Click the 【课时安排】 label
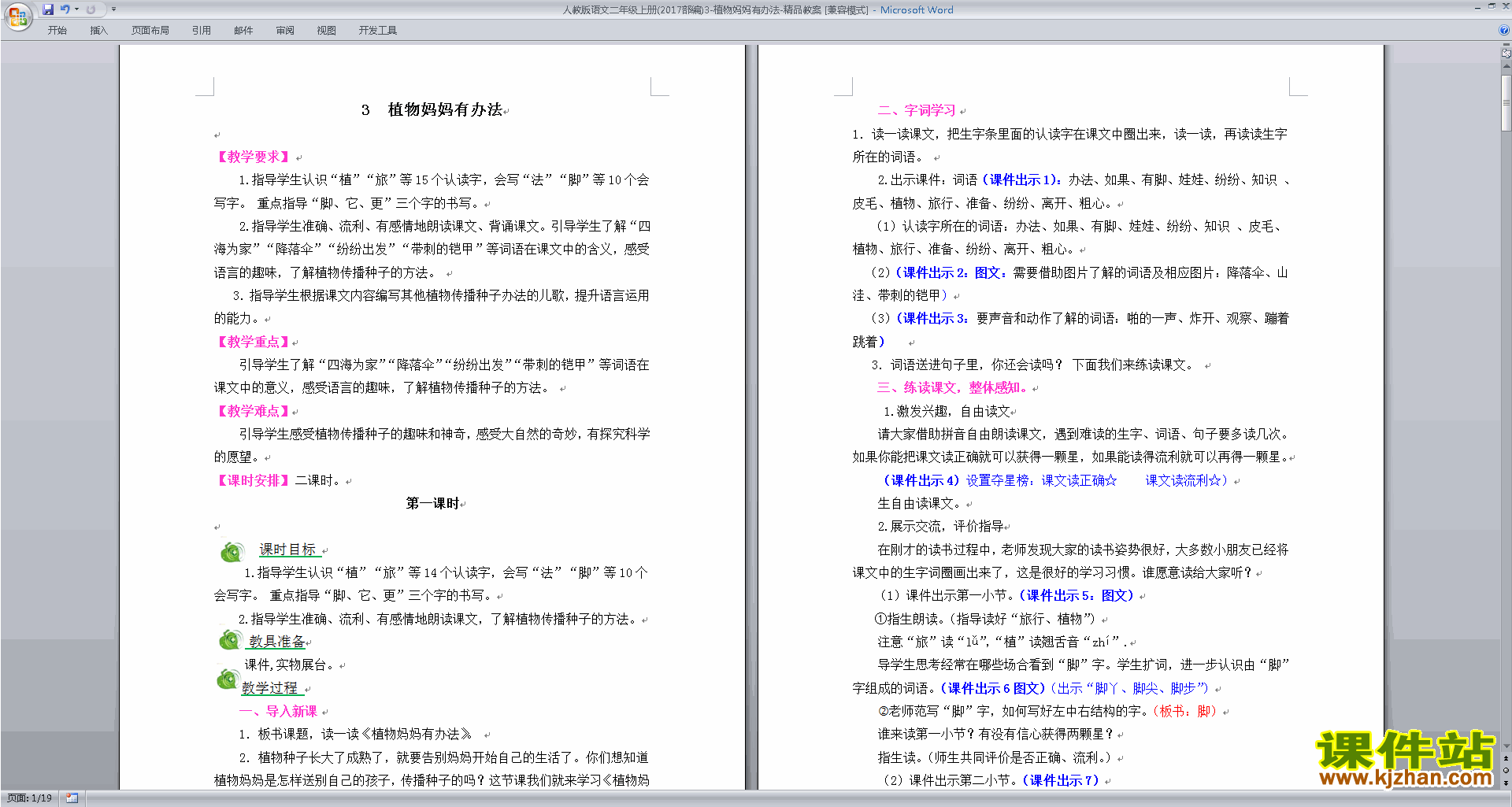 pyautogui.click(x=253, y=480)
